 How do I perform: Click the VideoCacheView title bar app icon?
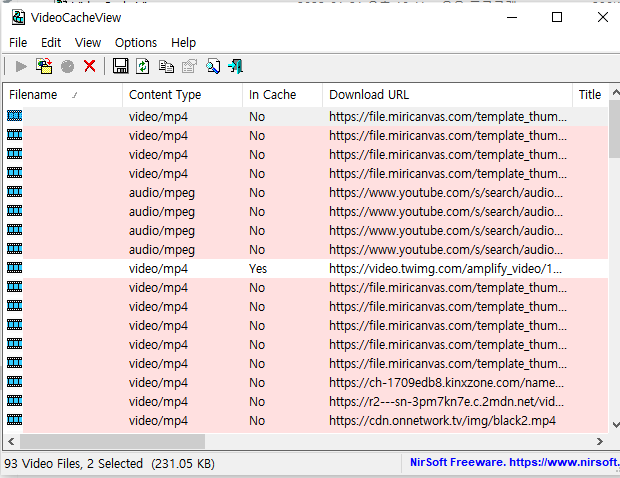[18, 18]
